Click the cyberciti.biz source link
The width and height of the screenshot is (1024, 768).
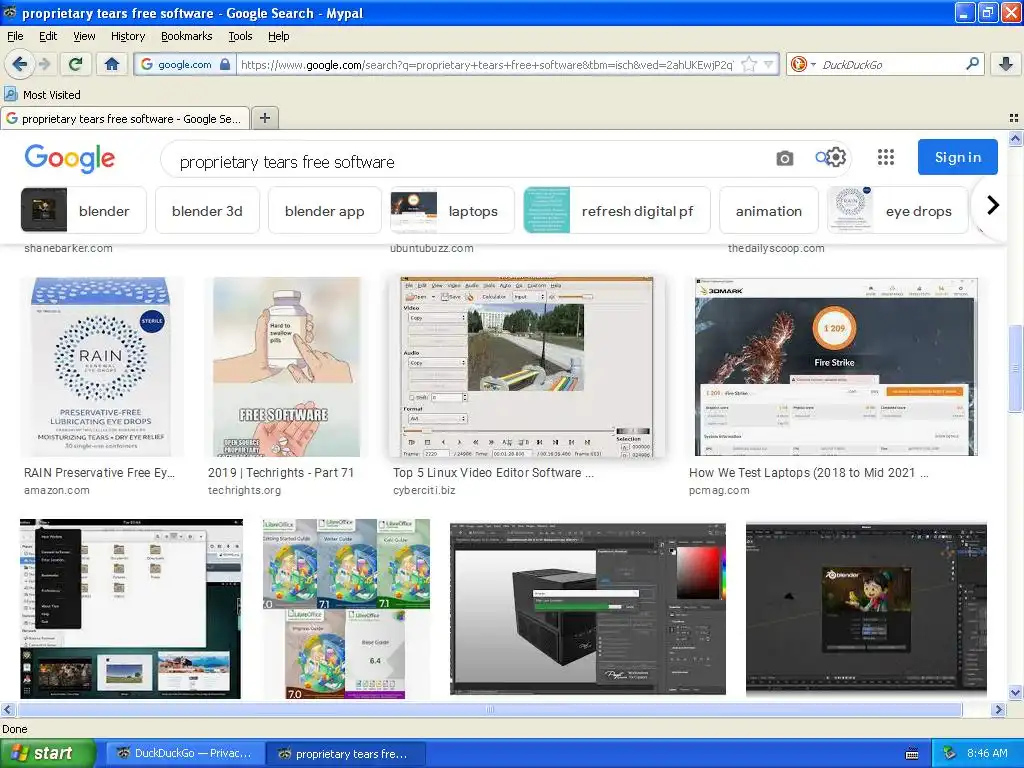[x=424, y=490]
